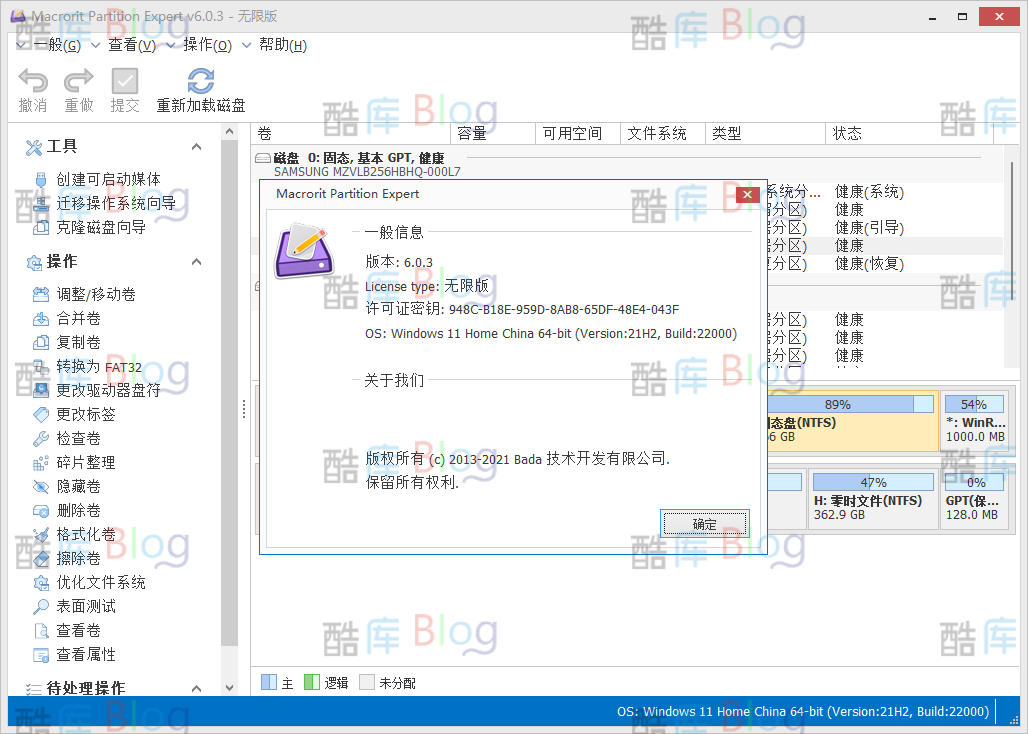Viewport: 1028px width, 734px height.
Task: Collapse the 工具 section
Action: point(197,147)
